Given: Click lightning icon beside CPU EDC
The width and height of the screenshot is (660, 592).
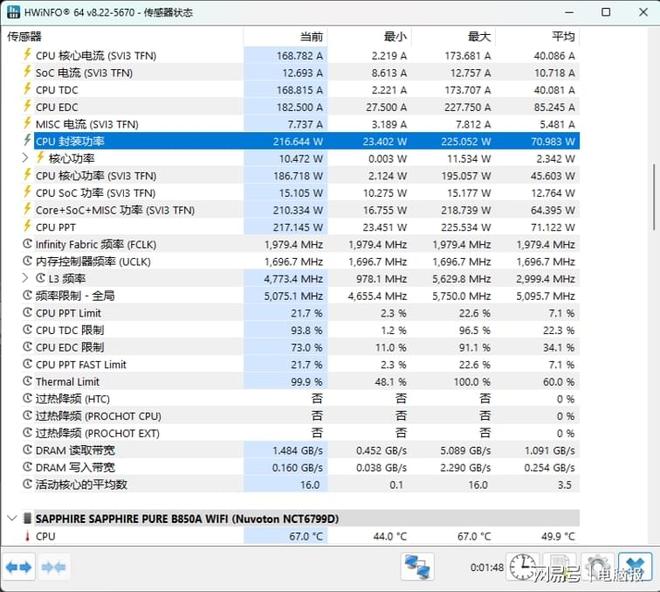Looking at the screenshot, I should pyautogui.click(x=27, y=107).
